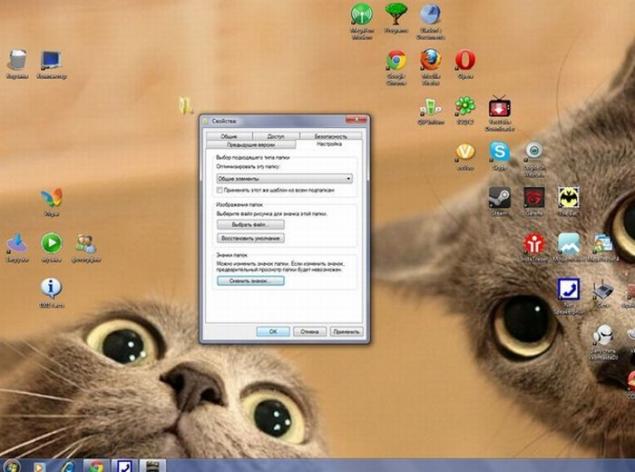Open the folder type optimization dropdown
Viewport: 635px width, 472px height.
284,179
